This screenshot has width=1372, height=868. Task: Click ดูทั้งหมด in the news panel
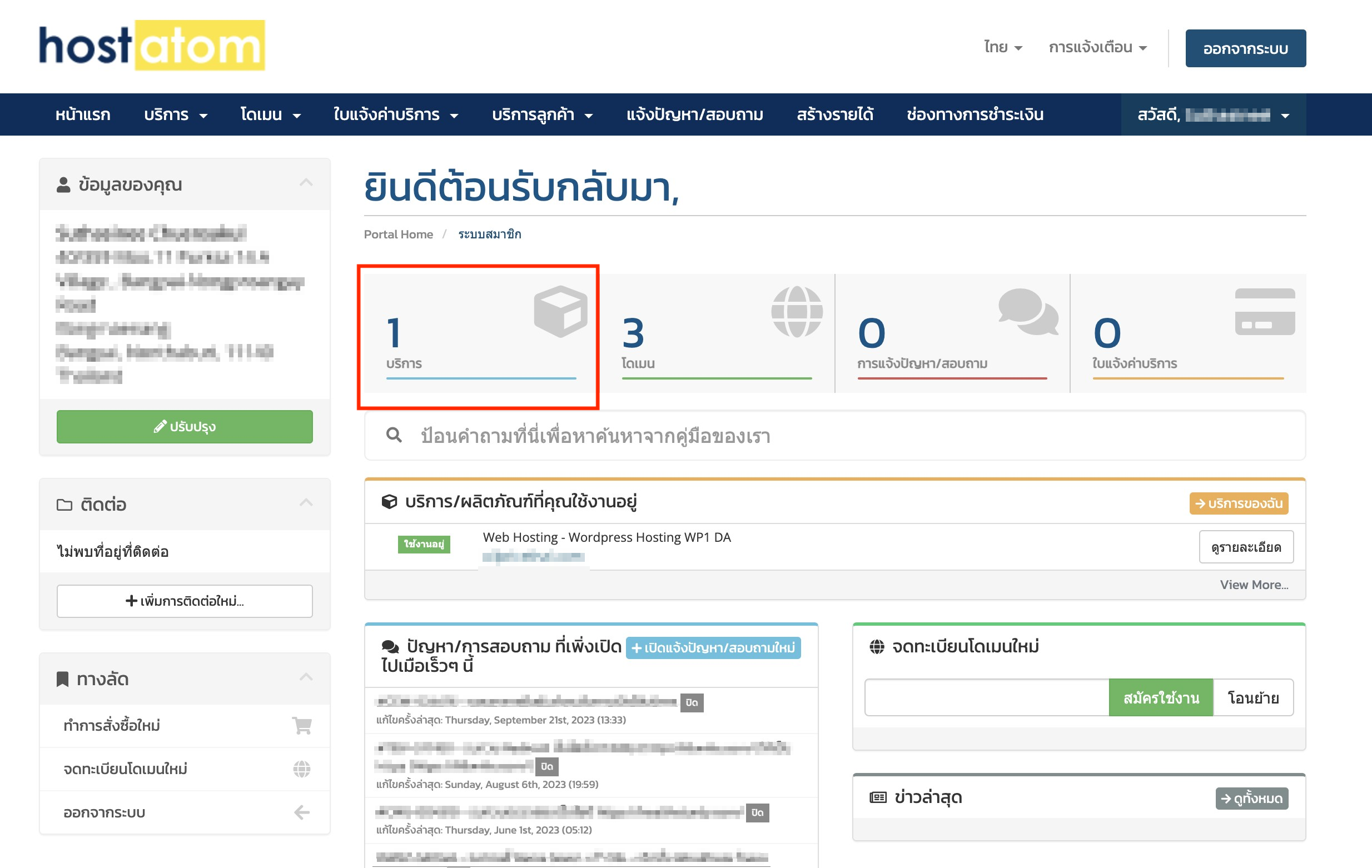coord(1252,799)
